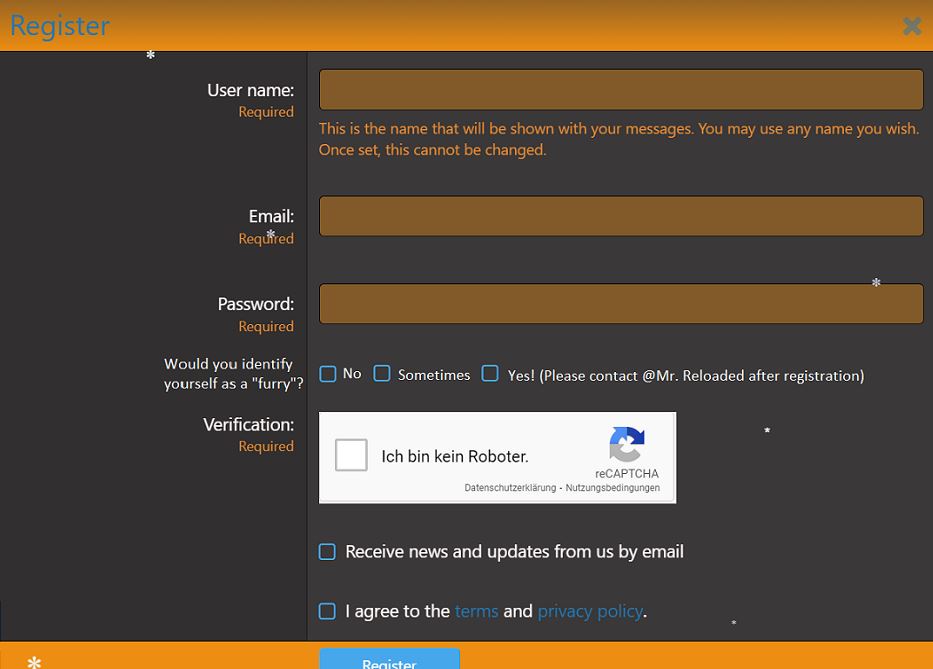Click the "Required" note under Verification

click(266, 446)
